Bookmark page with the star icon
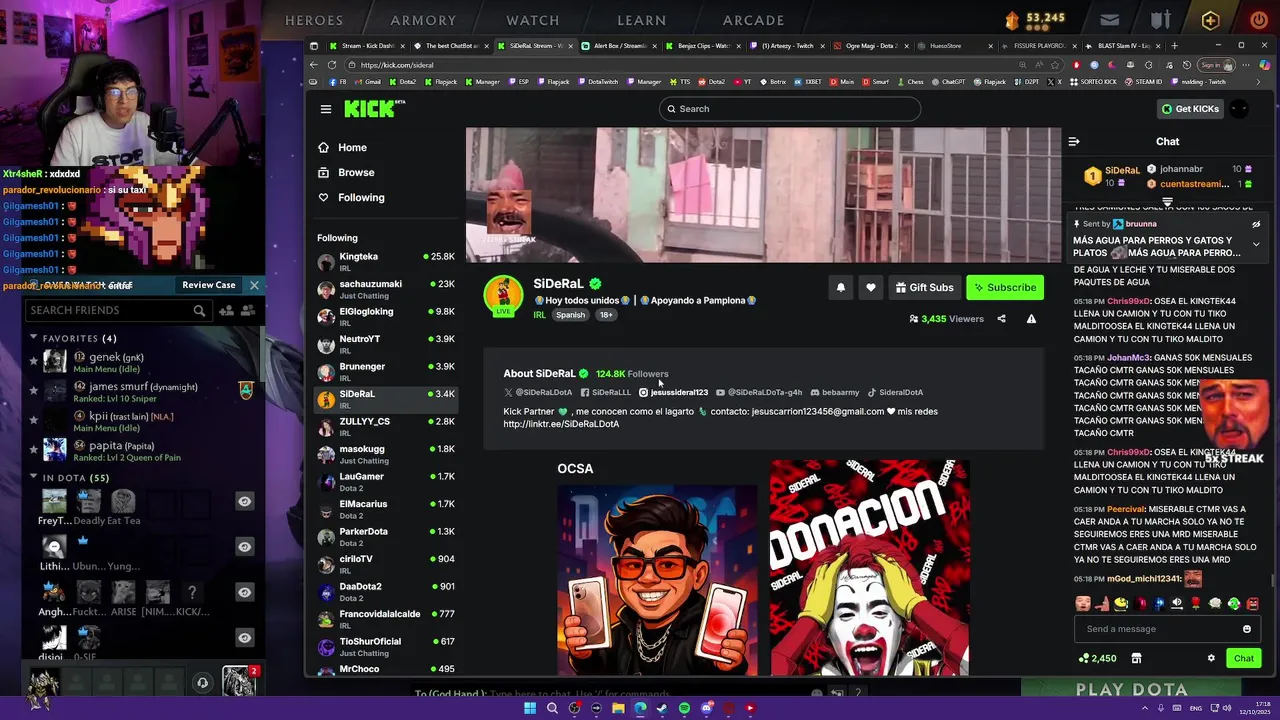This screenshot has height=720, width=1280. pos(1055,65)
